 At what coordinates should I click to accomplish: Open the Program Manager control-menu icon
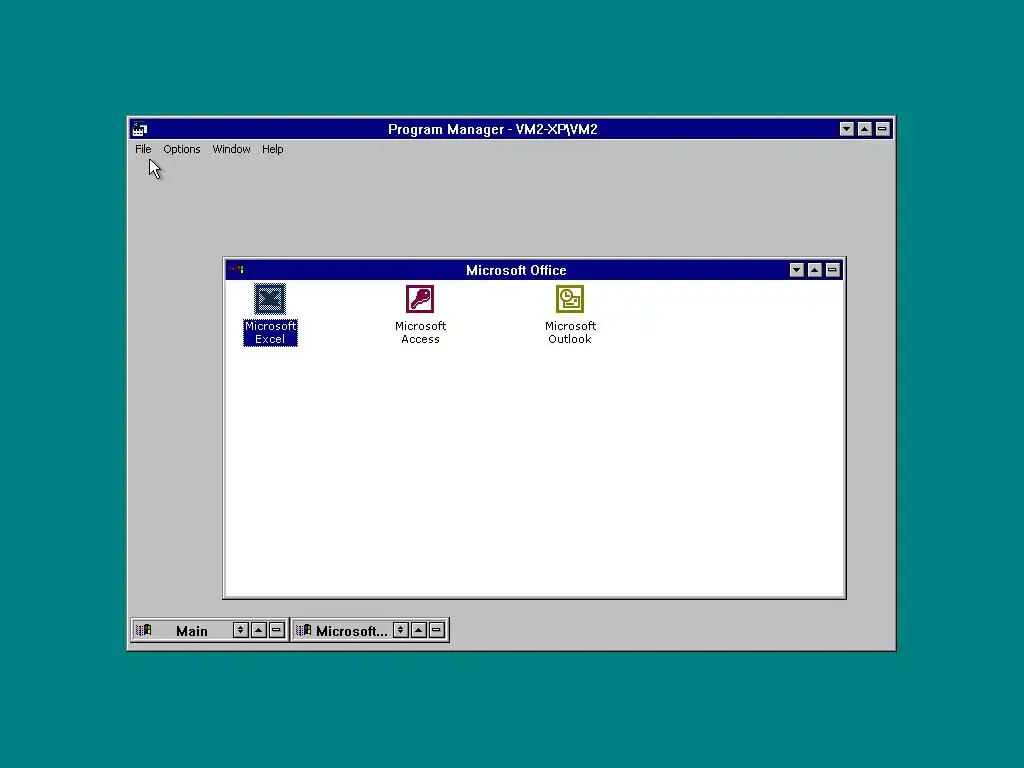point(140,129)
